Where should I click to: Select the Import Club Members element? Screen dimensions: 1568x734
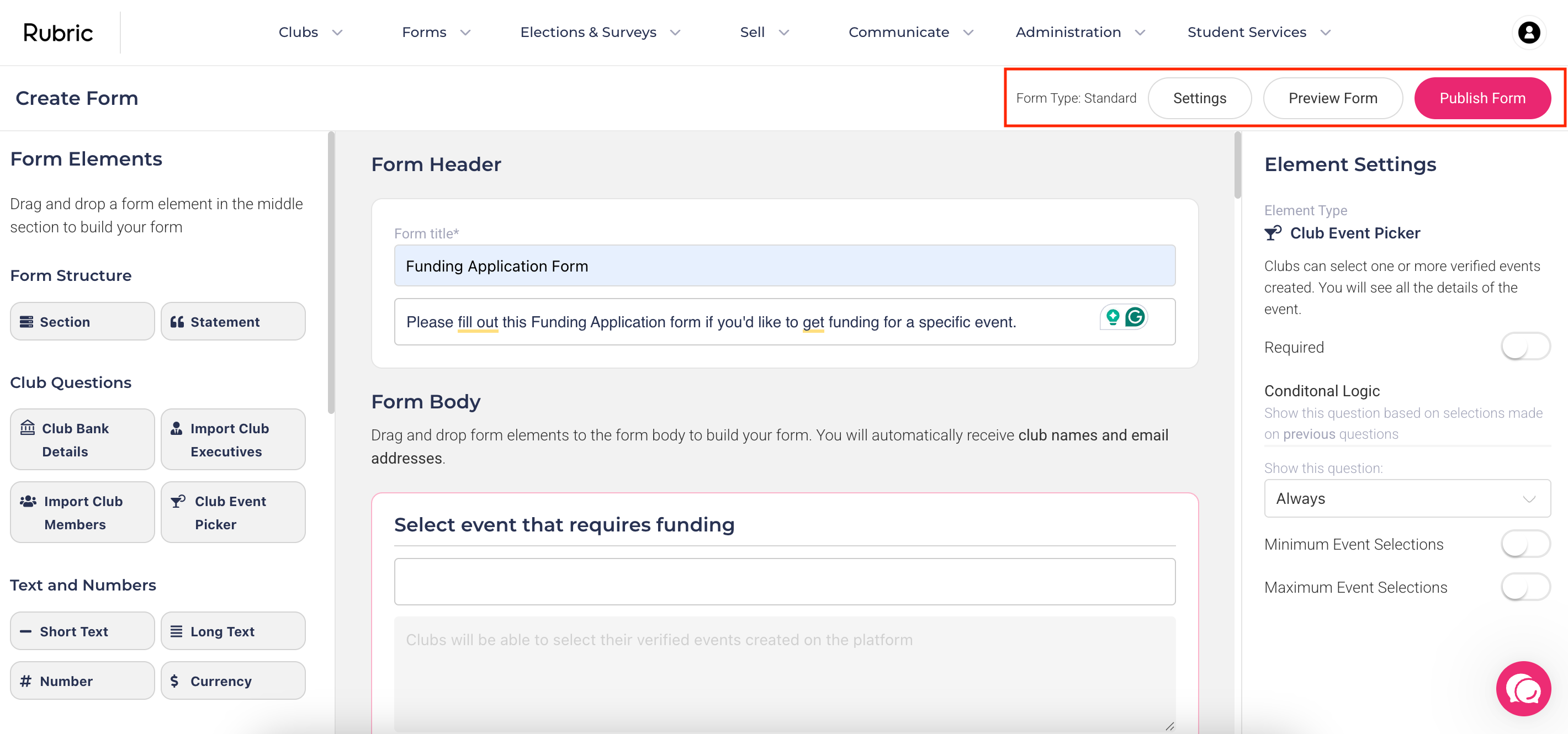point(82,513)
